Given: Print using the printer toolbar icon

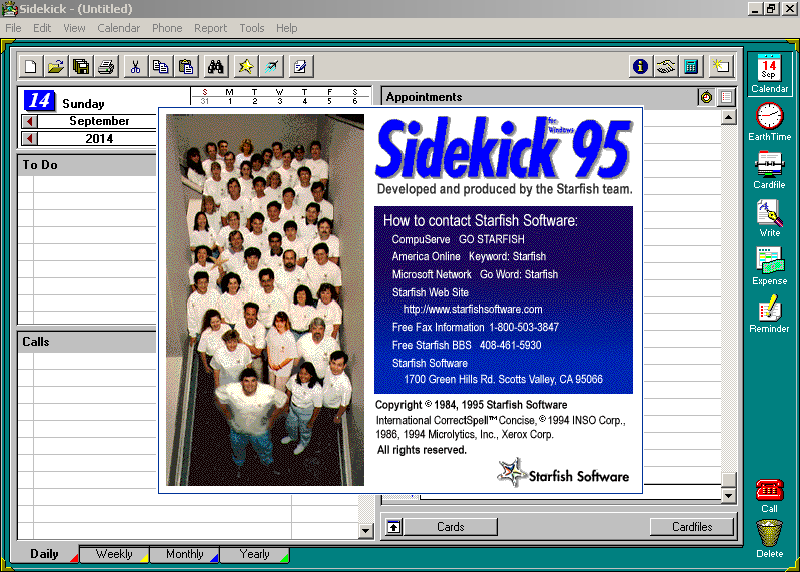Looking at the screenshot, I should tap(106, 66).
